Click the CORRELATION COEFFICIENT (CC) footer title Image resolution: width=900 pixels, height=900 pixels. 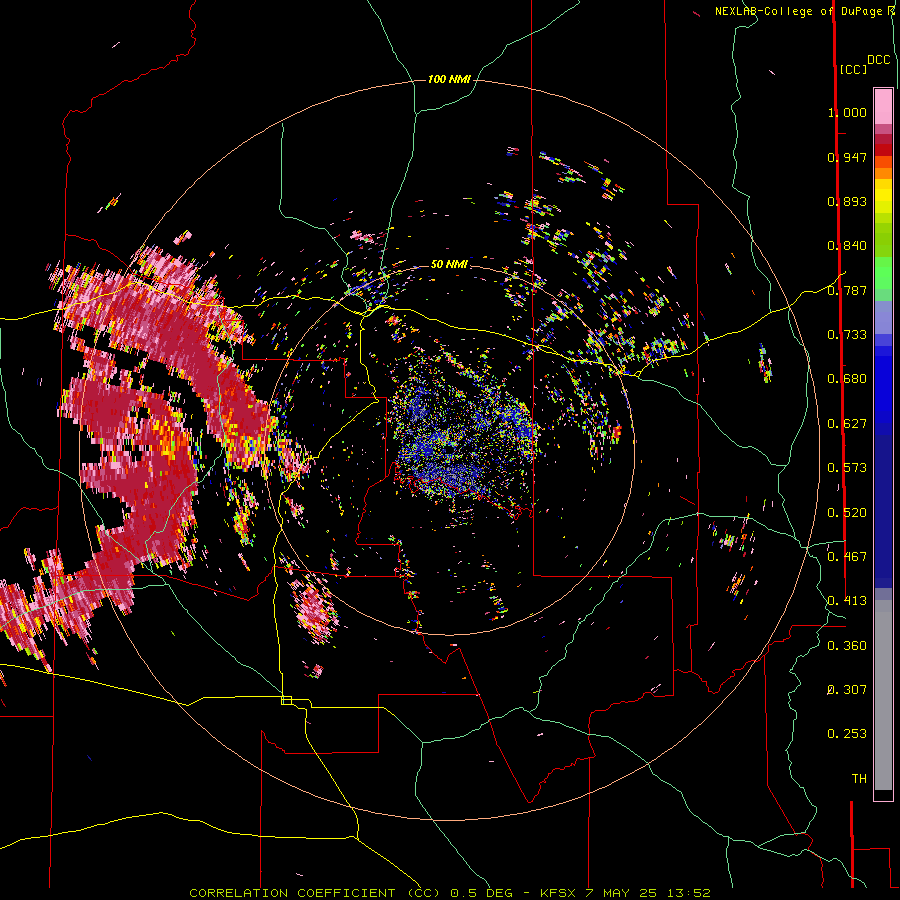315,893
